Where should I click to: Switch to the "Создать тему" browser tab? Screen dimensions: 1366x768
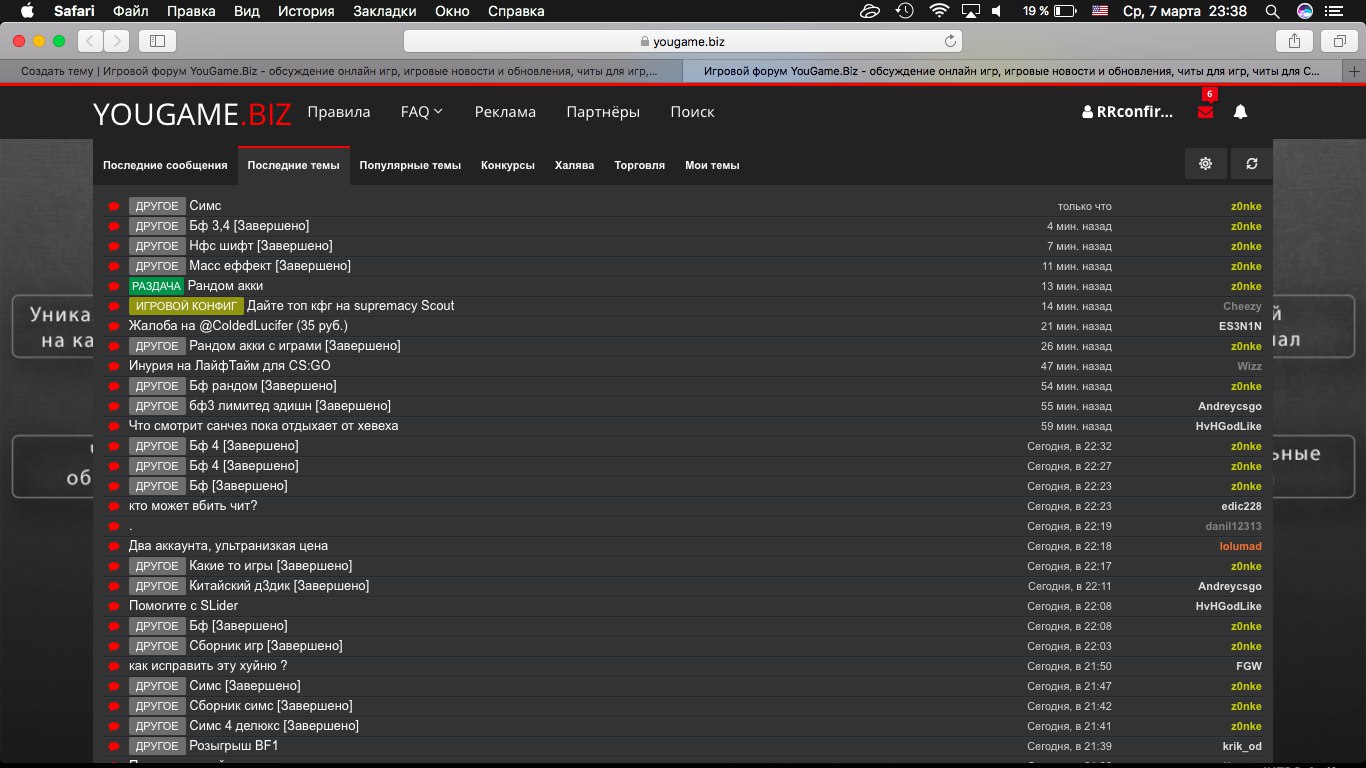click(341, 72)
